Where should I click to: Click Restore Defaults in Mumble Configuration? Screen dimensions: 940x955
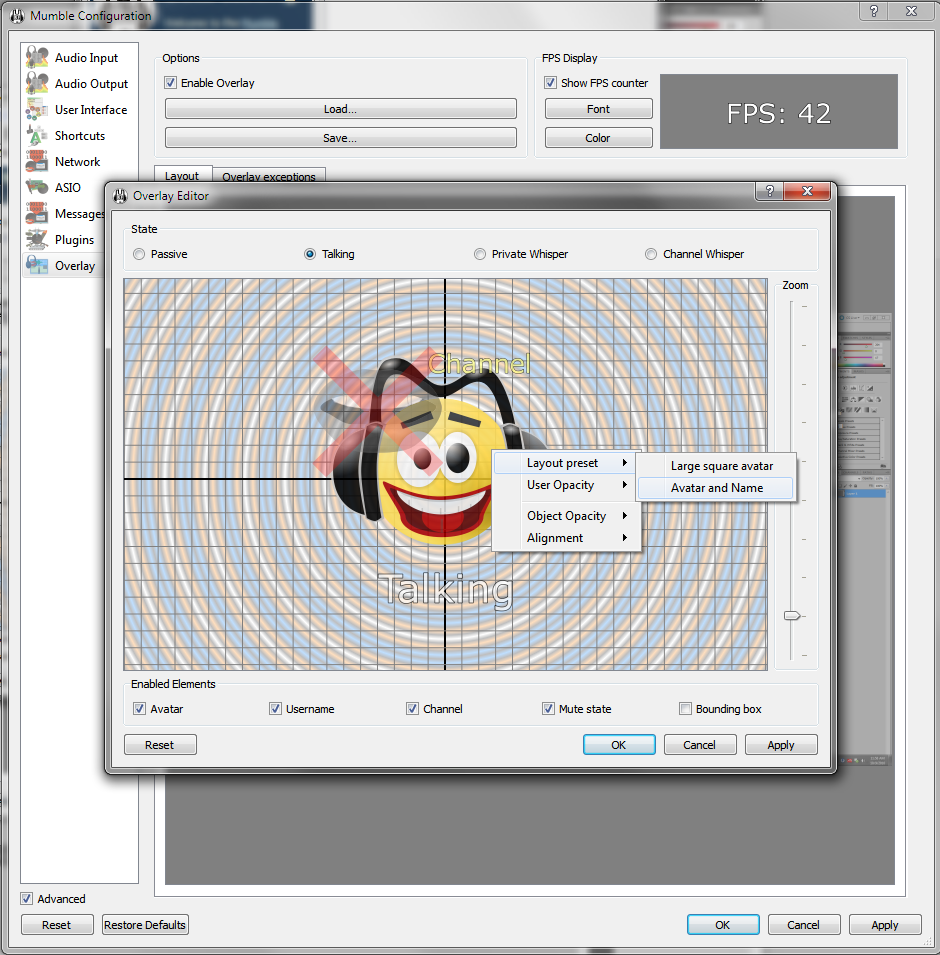(x=145, y=925)
